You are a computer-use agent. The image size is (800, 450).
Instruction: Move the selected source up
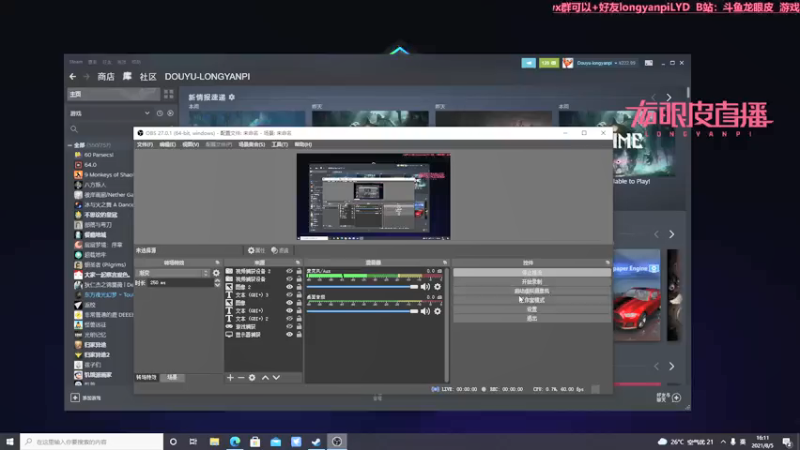point(265,378)
